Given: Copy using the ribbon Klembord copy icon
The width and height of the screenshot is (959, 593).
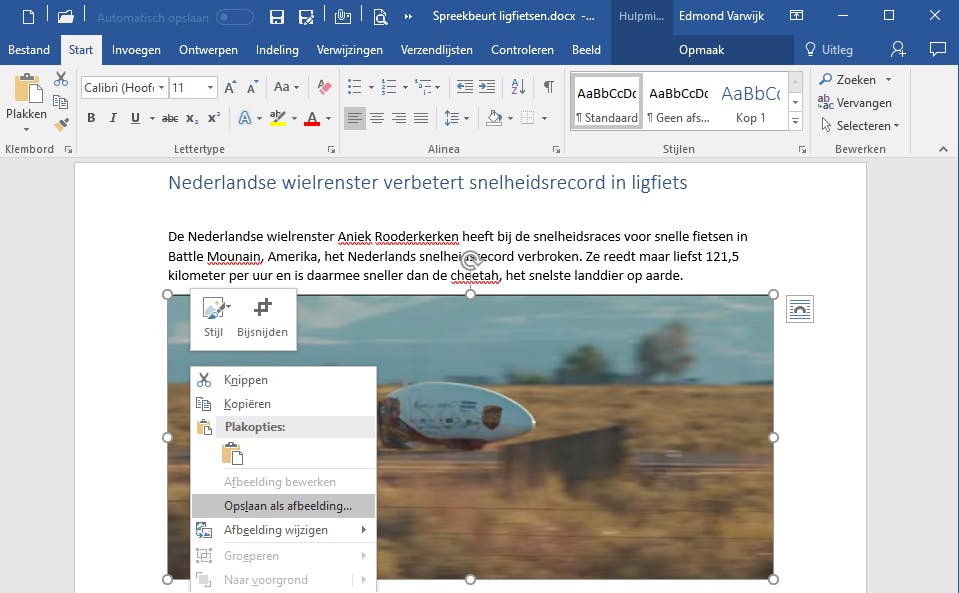Looking at the screenshot, I should (x=61, y=101).
